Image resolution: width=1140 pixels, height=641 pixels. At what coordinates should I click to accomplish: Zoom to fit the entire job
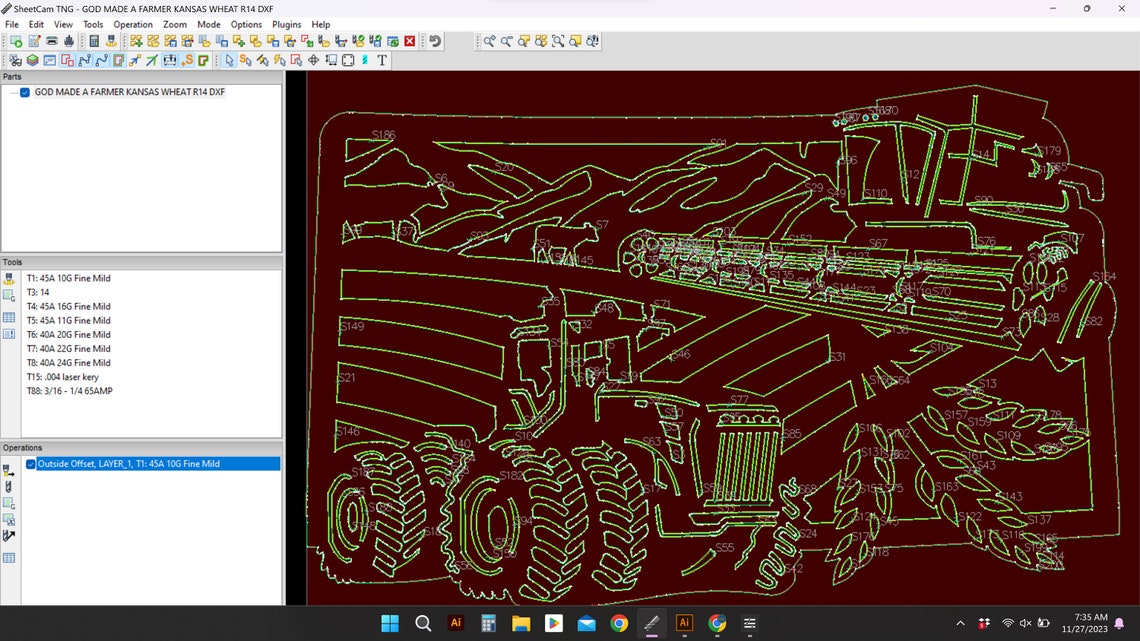558,41
